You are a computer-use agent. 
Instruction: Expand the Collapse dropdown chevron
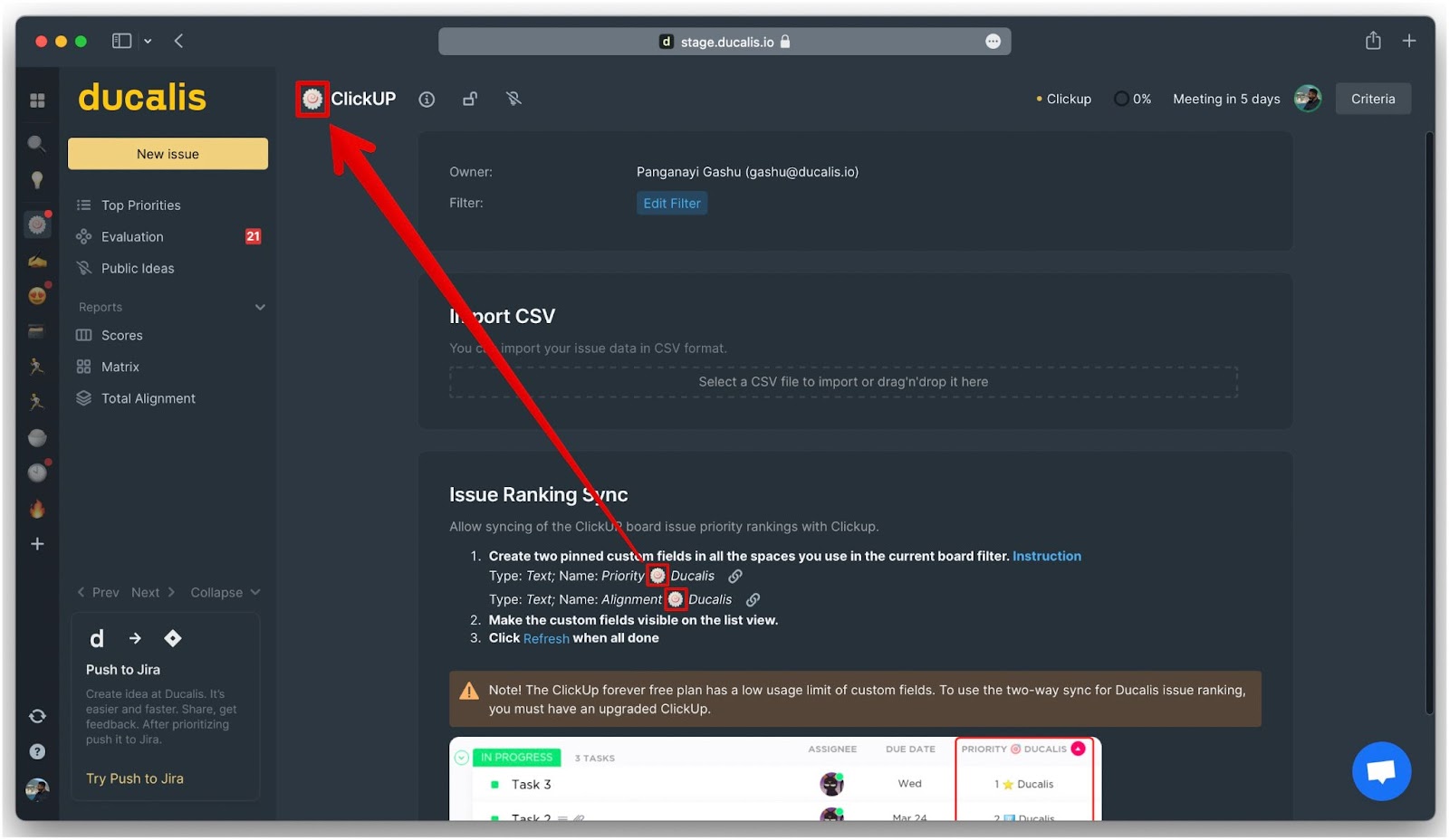click(255, 592)
